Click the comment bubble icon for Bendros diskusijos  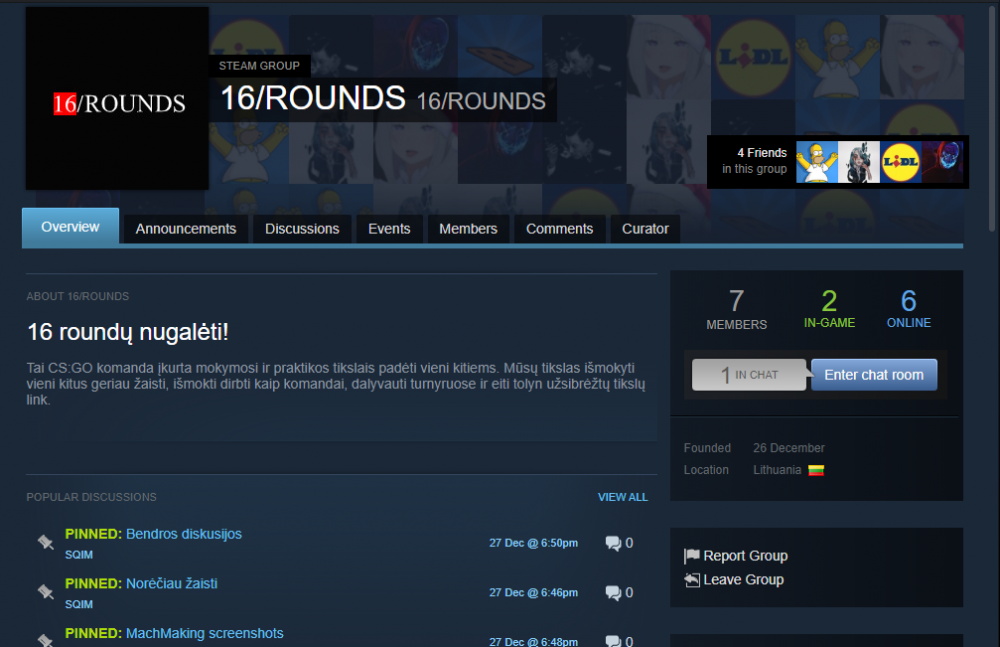pos(613,543)
